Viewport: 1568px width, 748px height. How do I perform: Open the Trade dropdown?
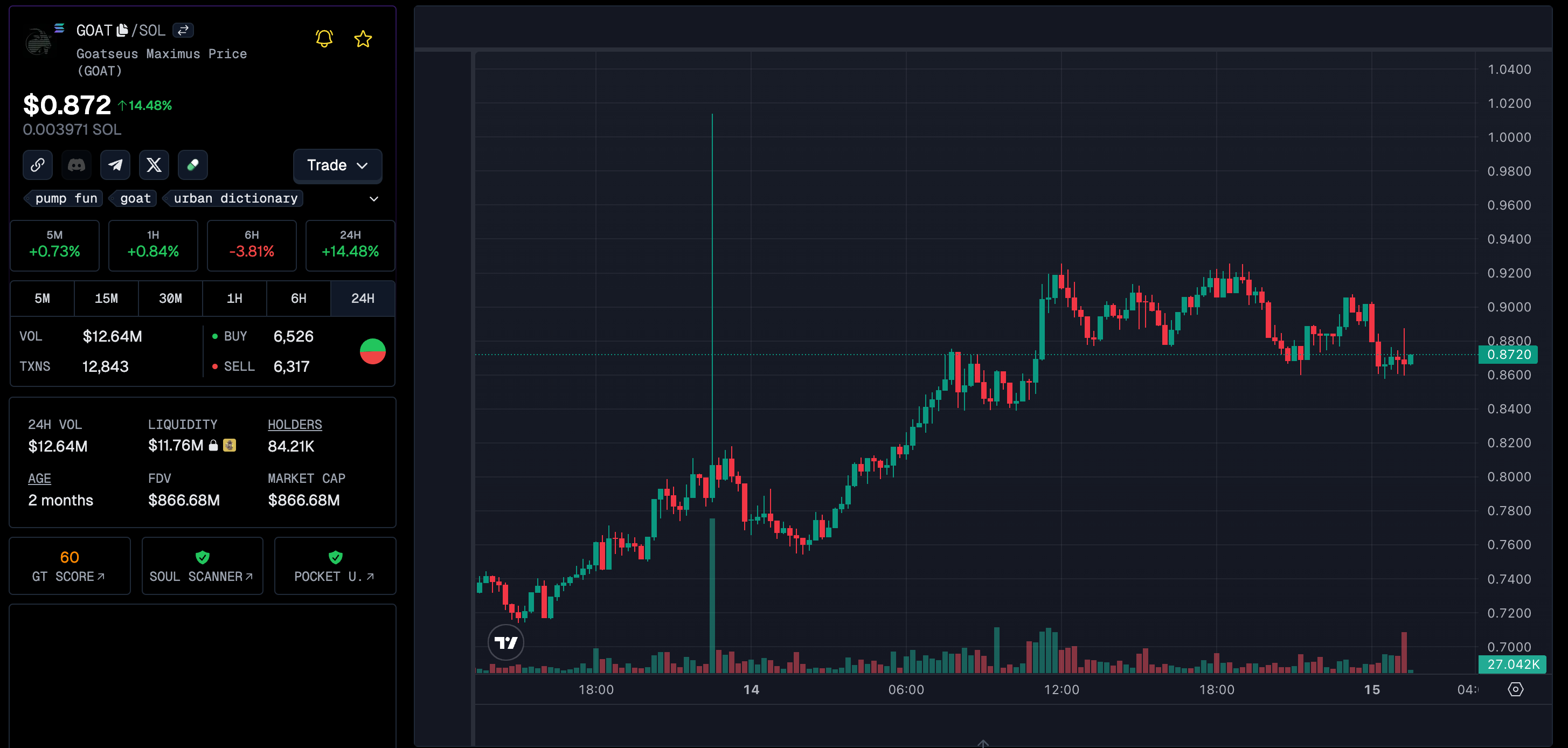[337, 165]
